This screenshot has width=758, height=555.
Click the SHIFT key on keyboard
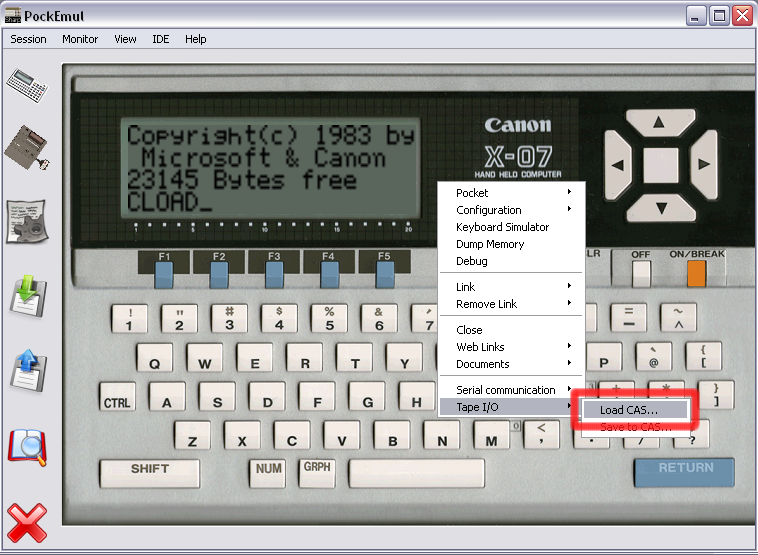(x=149, y=473)
